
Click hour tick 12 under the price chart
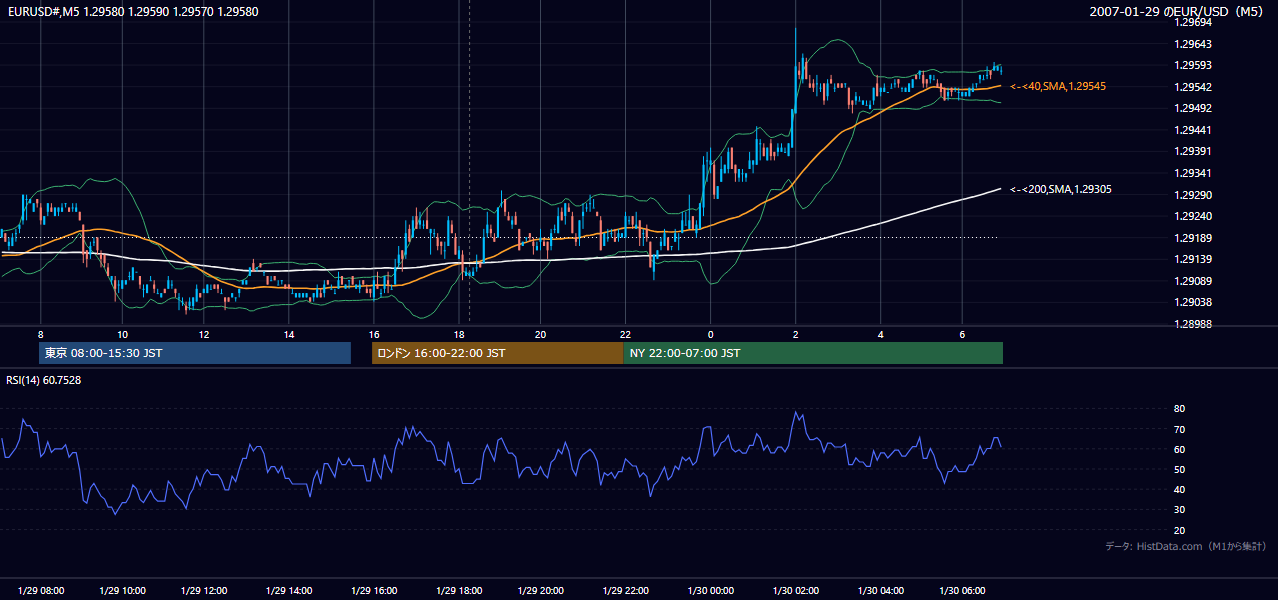pyautogui.click(x=204, y=334)
